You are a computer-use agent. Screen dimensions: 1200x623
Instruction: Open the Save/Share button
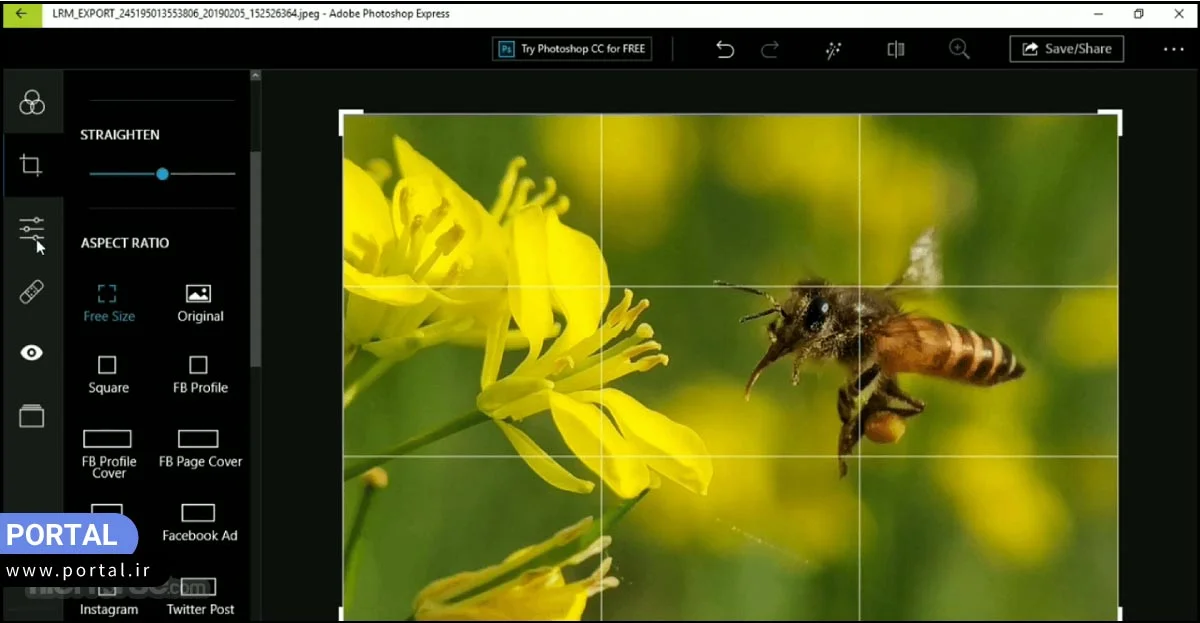click(1066, 49)
